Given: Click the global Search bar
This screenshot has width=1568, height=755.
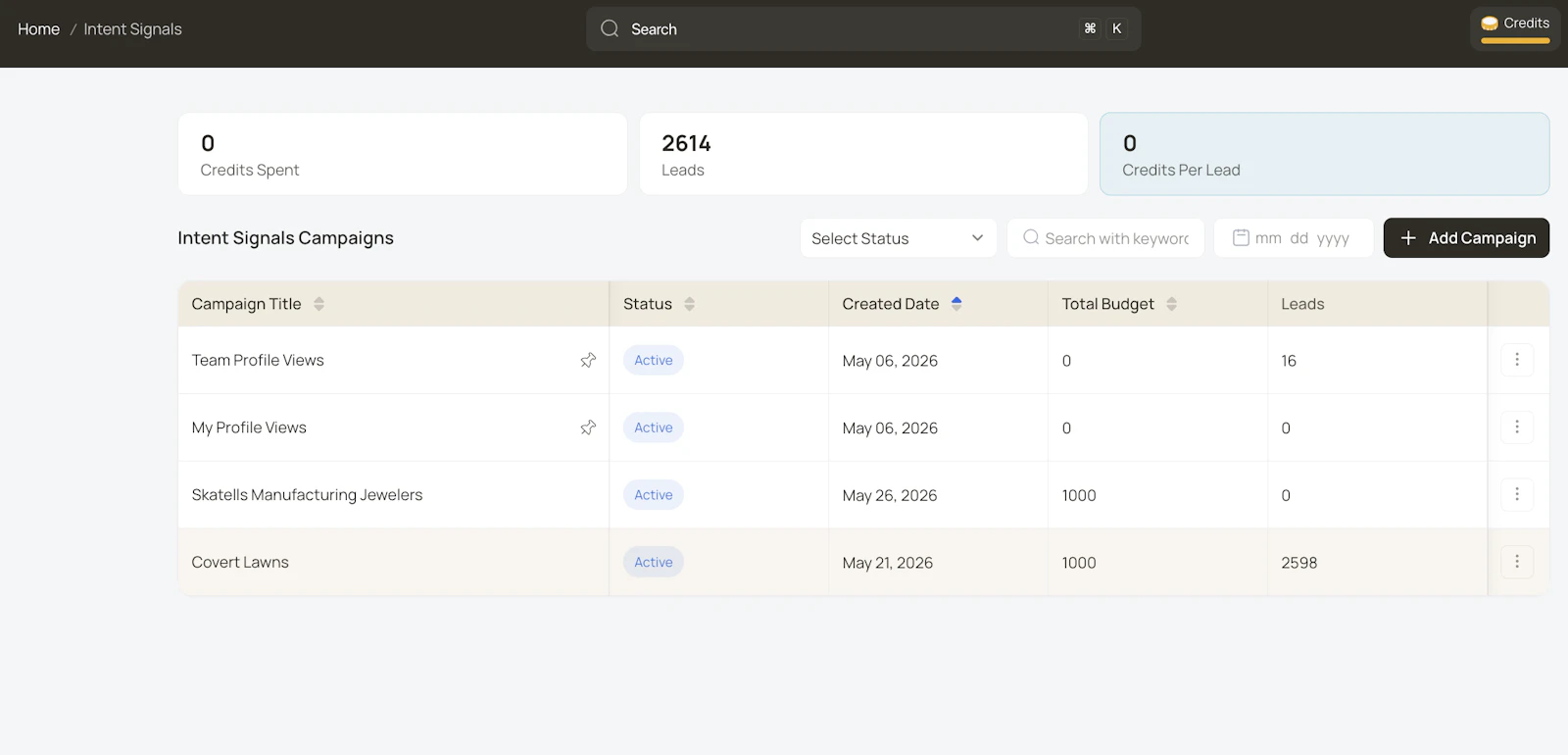Looking at the screenshot, I should pos(863,28).
